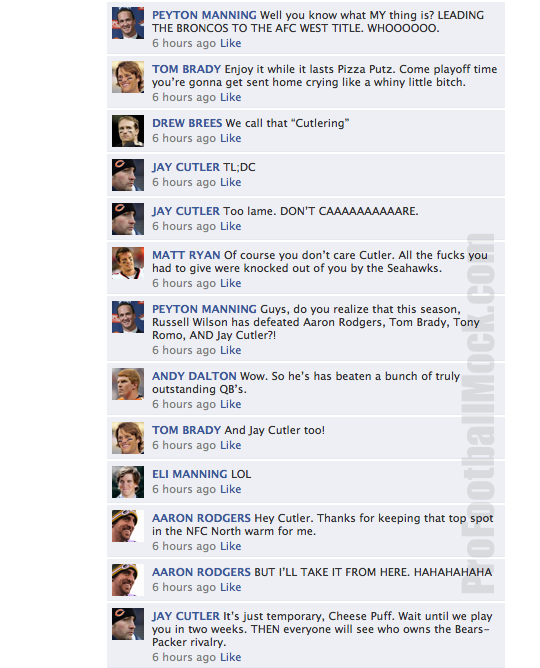Select Jay Cutler's avatar next to the TL;DC comment

[128, 175]
